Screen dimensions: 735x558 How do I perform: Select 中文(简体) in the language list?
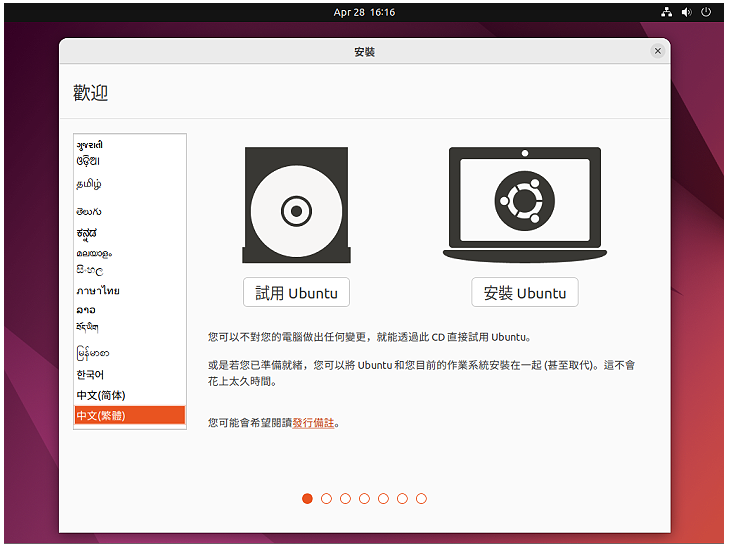130,395
